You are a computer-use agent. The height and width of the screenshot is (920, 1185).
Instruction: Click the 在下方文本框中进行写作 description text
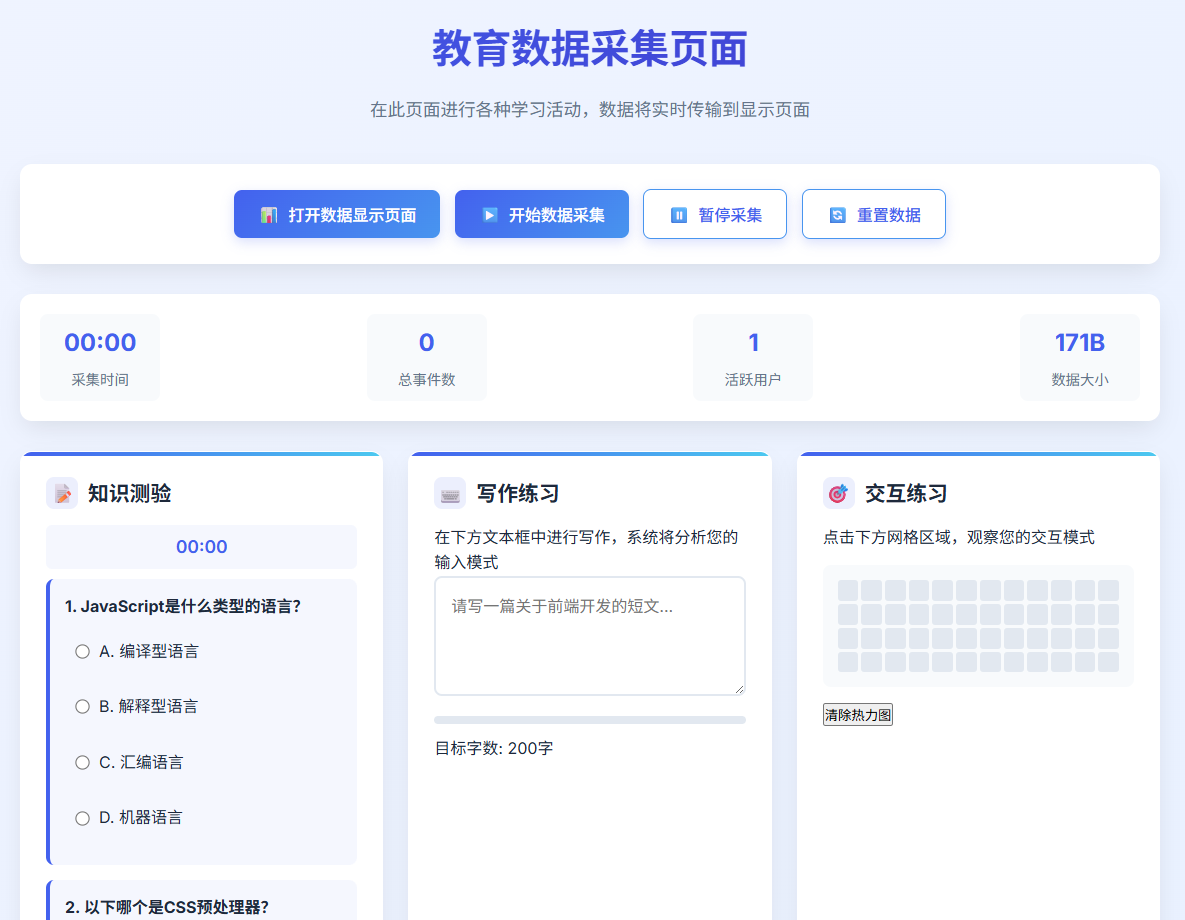(x=586, y=550)
